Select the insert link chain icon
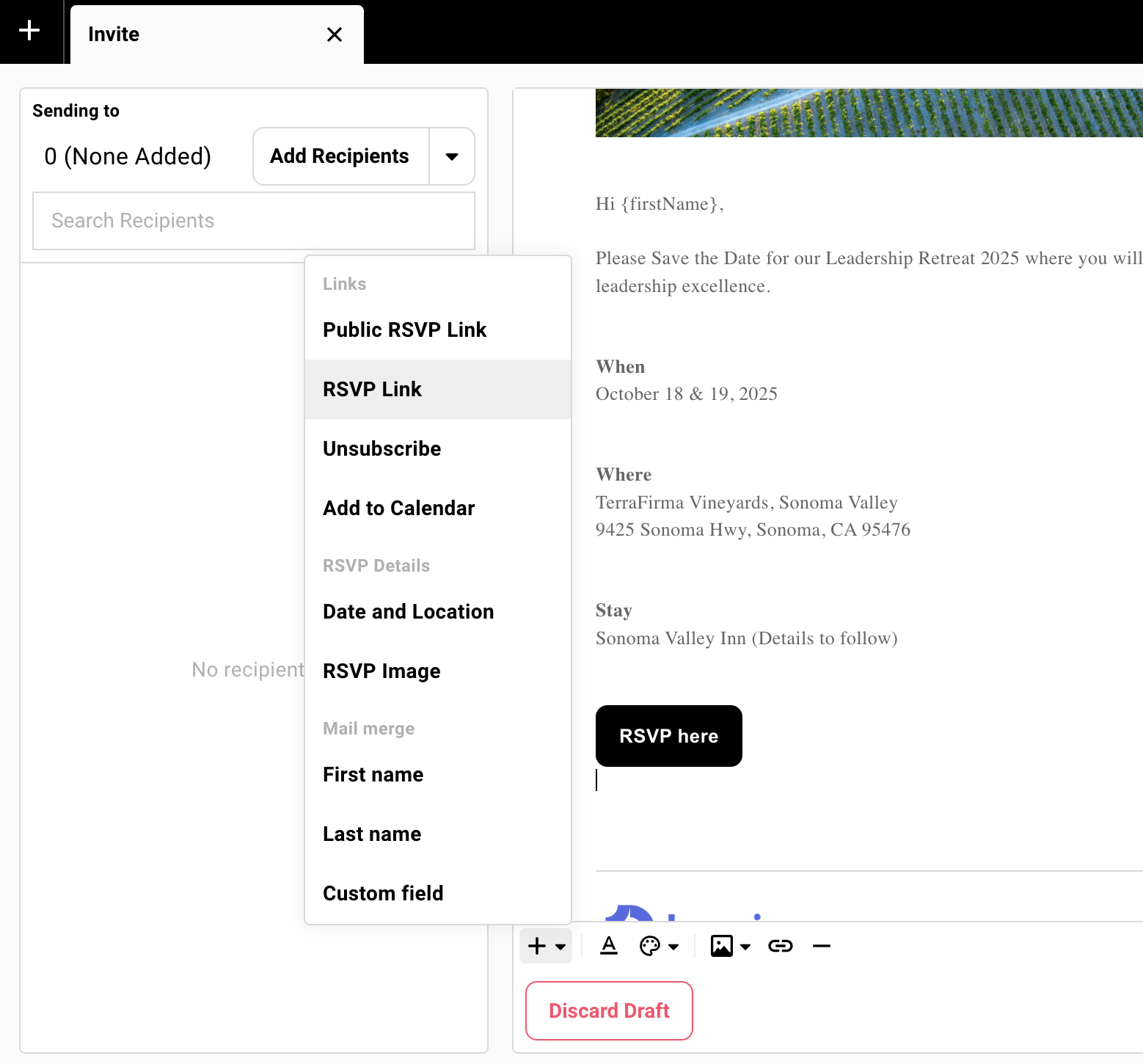 pyautogui.click(x=780, y=946)
